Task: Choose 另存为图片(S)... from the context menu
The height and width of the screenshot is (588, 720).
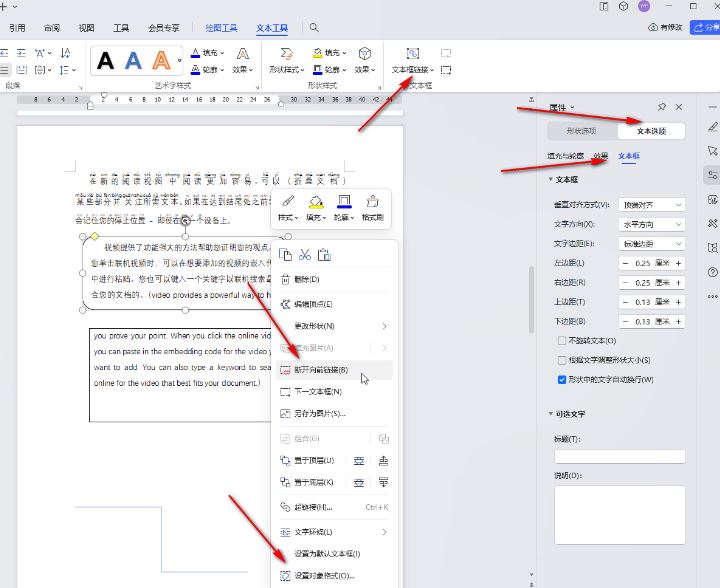Action: click(334, 414)
